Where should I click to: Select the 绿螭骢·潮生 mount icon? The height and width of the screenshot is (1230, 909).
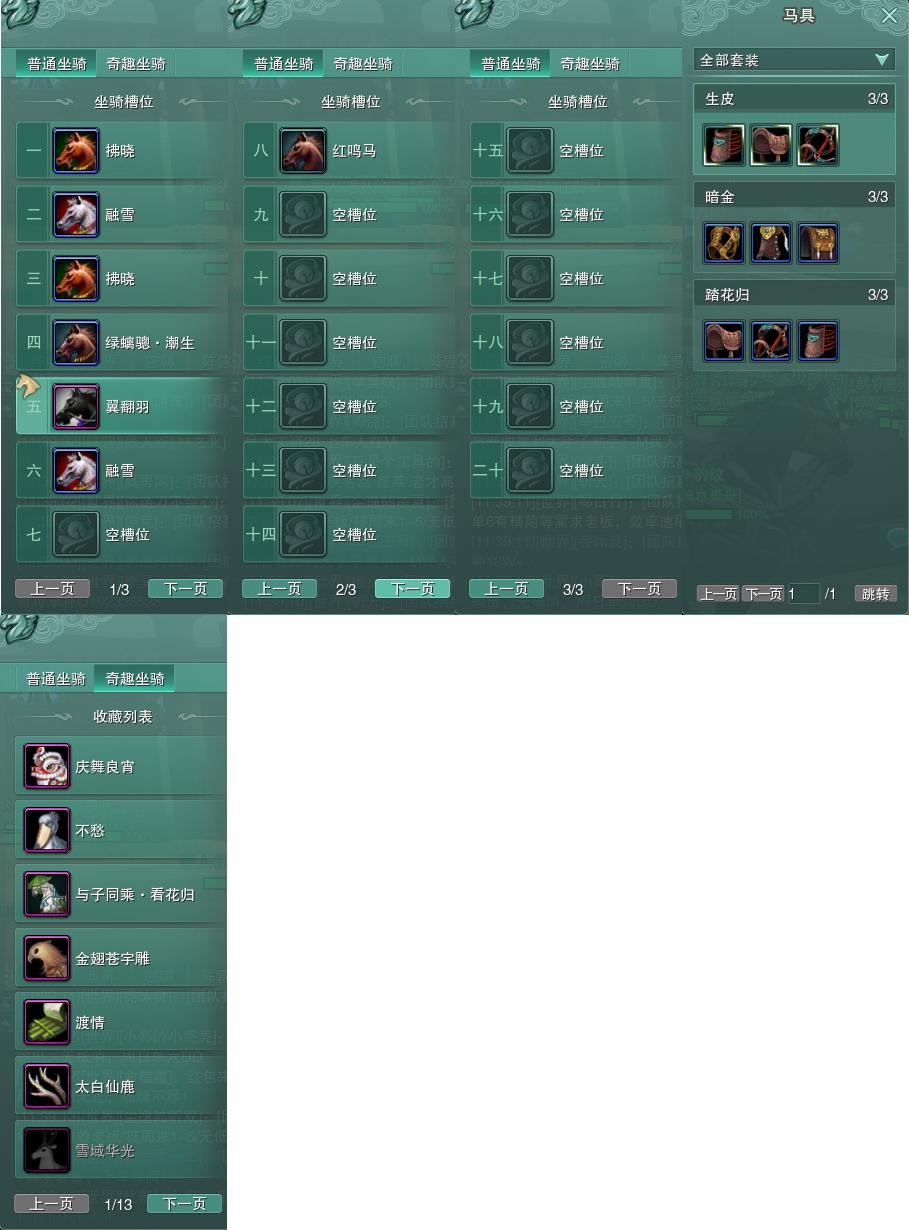(76, 343)
